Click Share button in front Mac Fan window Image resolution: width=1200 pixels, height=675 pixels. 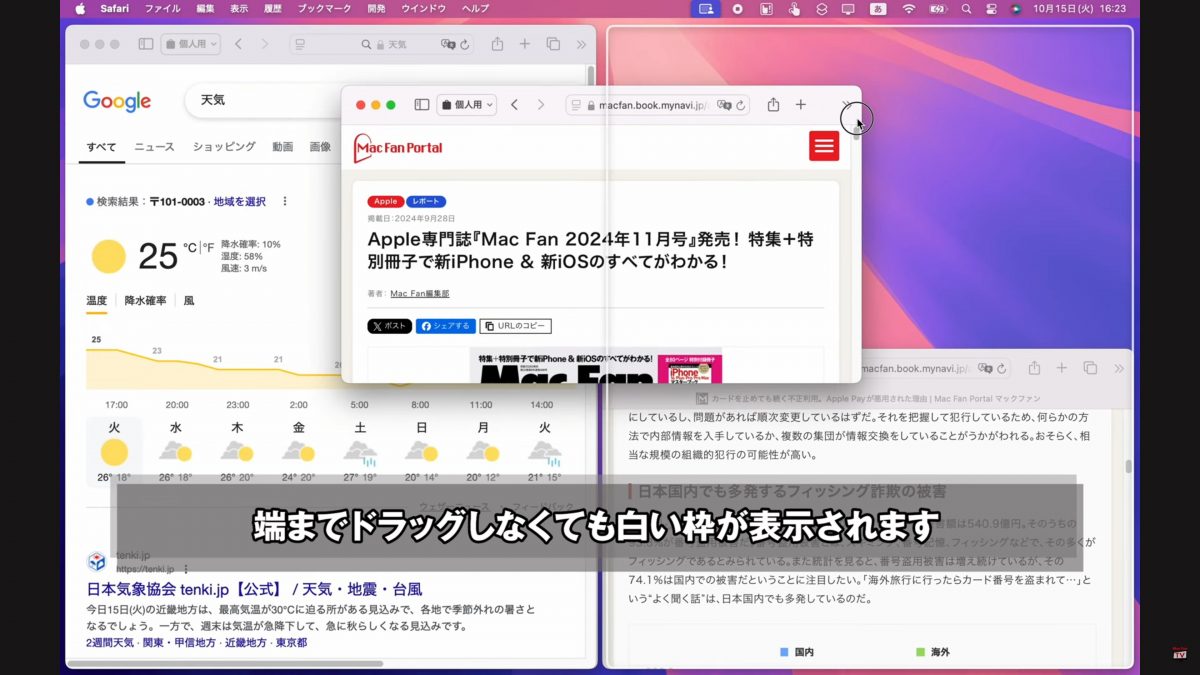[773, 105]
